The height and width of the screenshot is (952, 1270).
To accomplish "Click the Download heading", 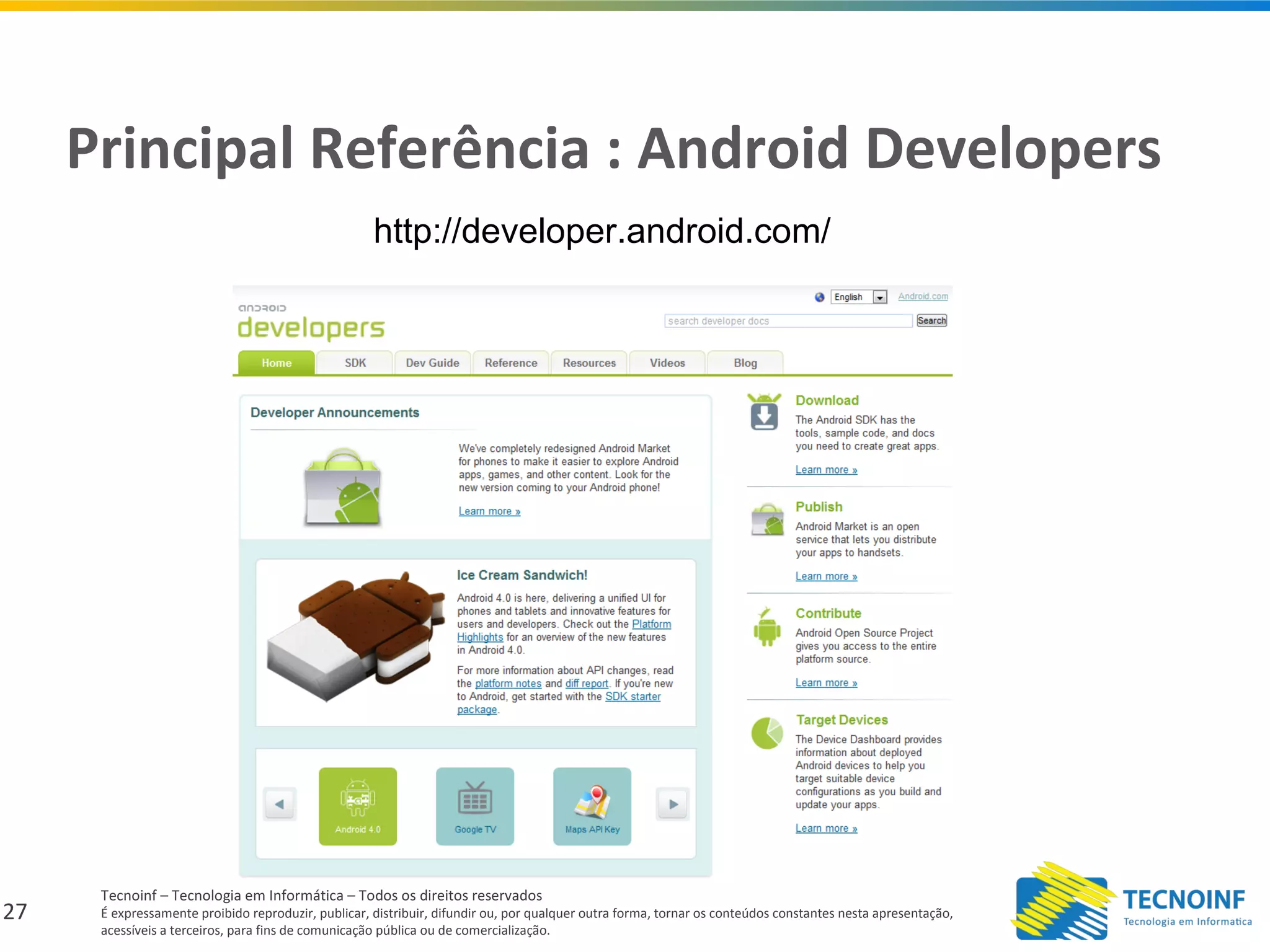I will coord(827,400).
